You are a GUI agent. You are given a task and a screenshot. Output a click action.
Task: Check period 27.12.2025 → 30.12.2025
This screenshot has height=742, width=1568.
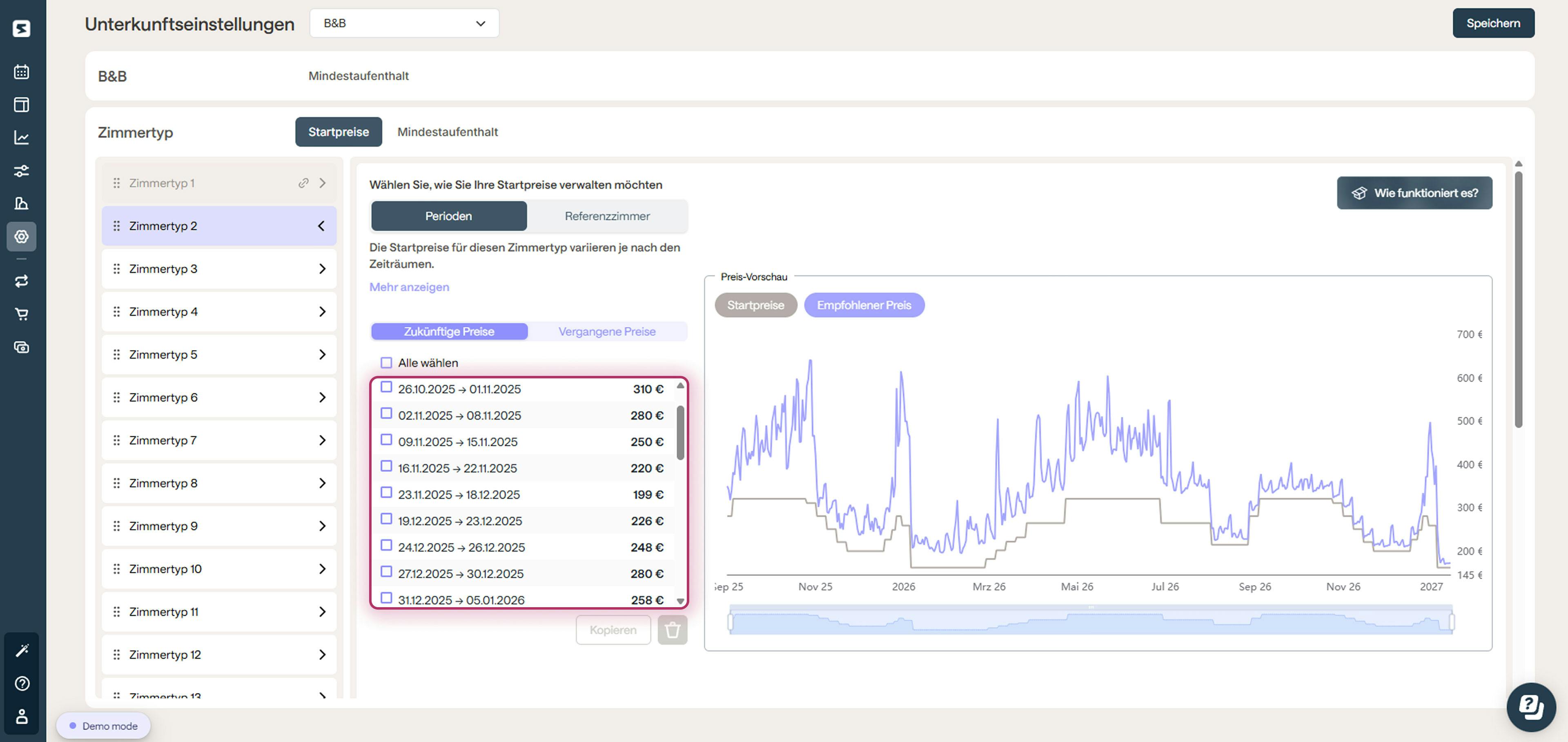pos(386,572)
